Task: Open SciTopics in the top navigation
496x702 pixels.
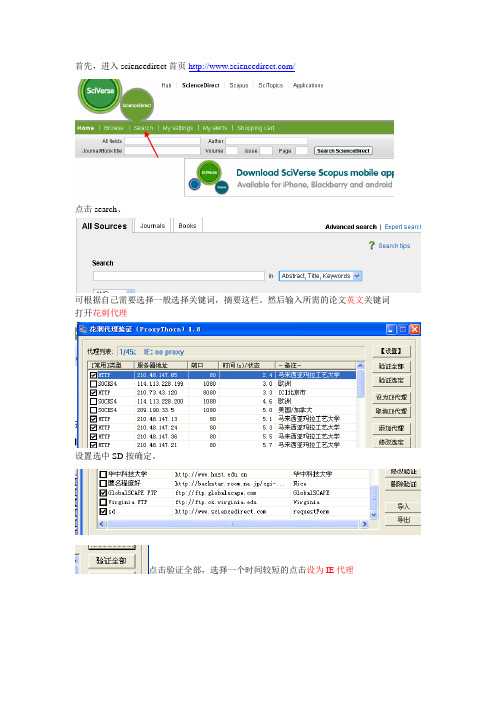Action: (271, 85)
